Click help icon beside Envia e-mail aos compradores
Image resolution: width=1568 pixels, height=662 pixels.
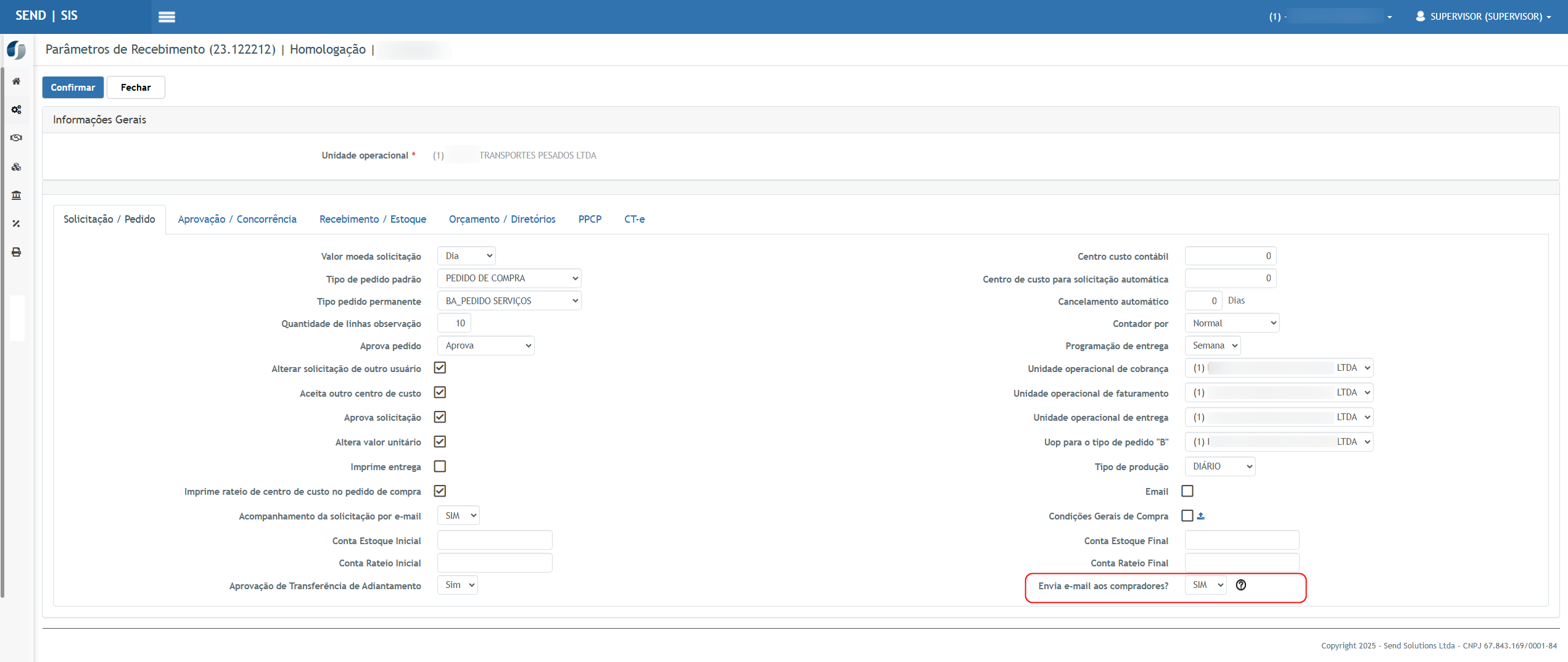pyautogui.click(x=1241, y=585)
